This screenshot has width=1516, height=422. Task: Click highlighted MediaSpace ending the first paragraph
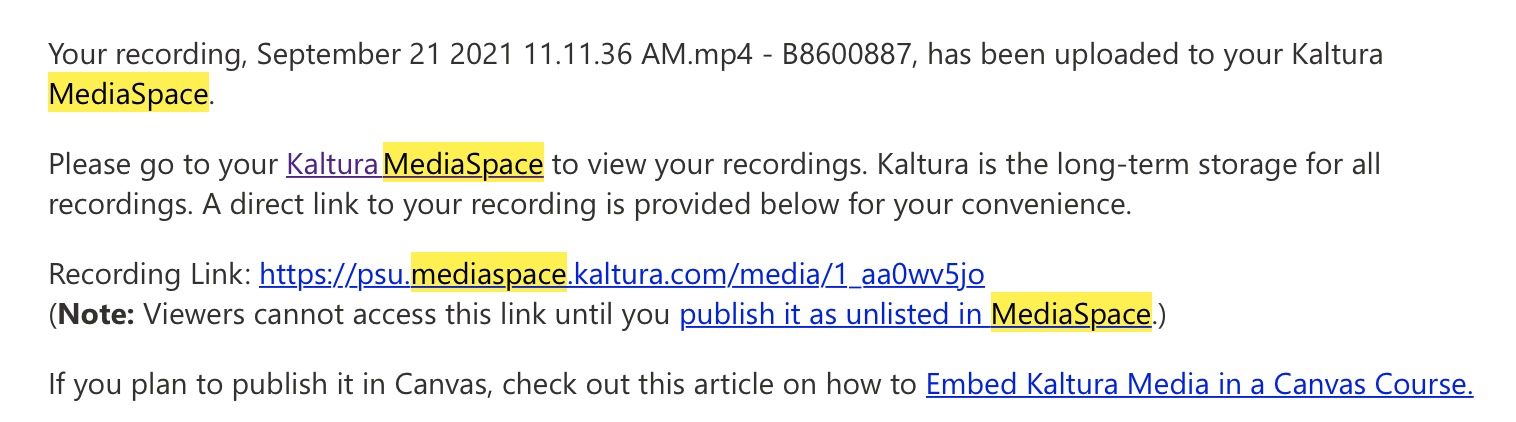128,95
